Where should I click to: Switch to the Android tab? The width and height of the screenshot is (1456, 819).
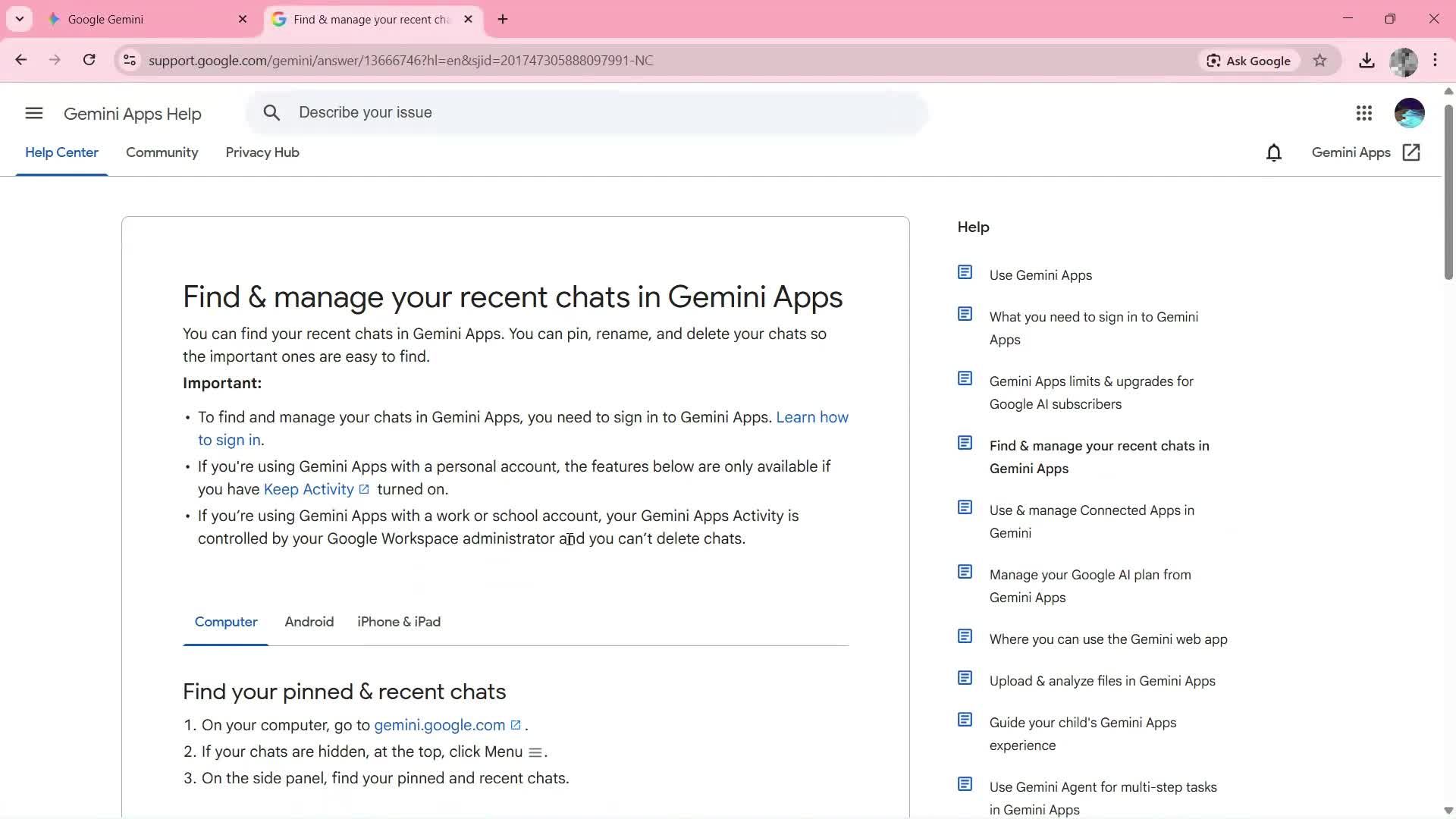coord(309,621)
